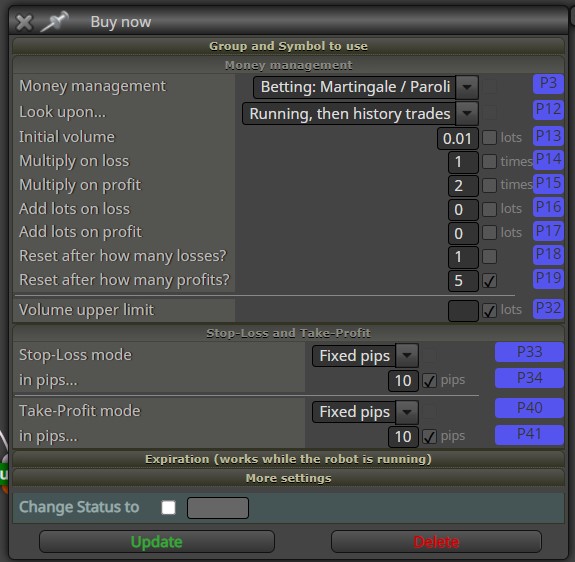The image size is (575, 562).
Task: Click the empty Volume upper limit field
Action: click(x=463, y=311)
